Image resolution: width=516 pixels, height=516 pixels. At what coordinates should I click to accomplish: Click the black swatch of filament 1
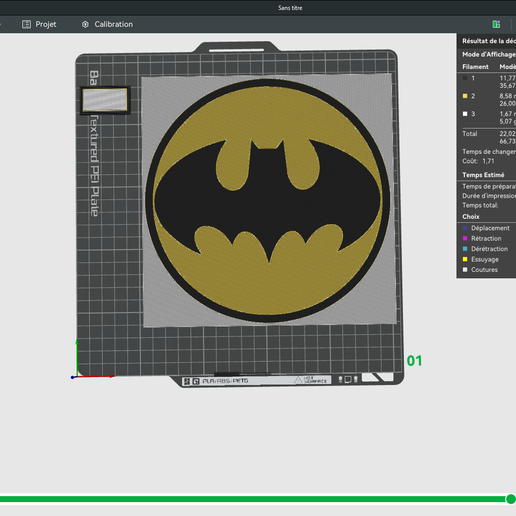pos(465,78)
